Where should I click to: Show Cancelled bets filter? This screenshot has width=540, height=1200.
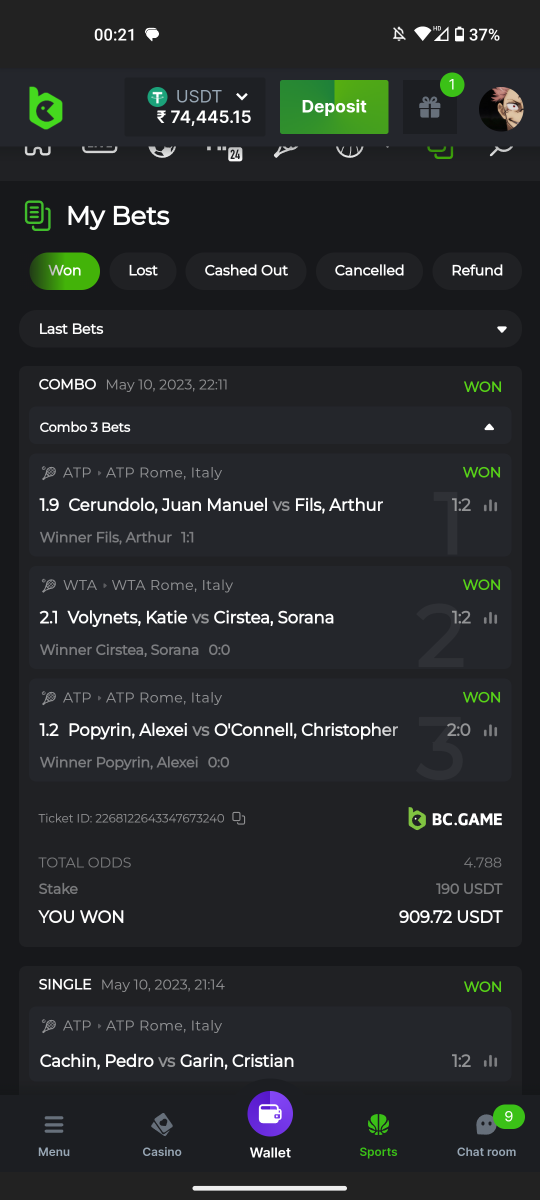tap(369, 271)
